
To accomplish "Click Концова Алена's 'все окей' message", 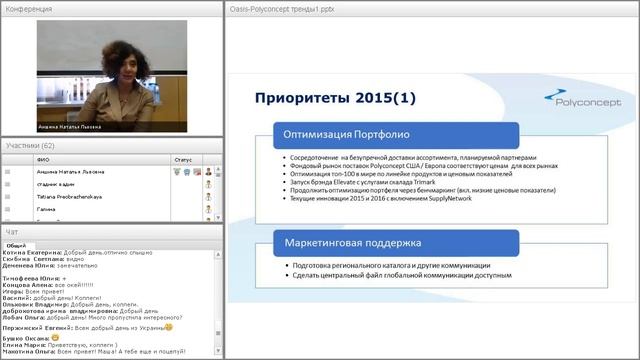I will pyautogui.click(x=48, y=285).
